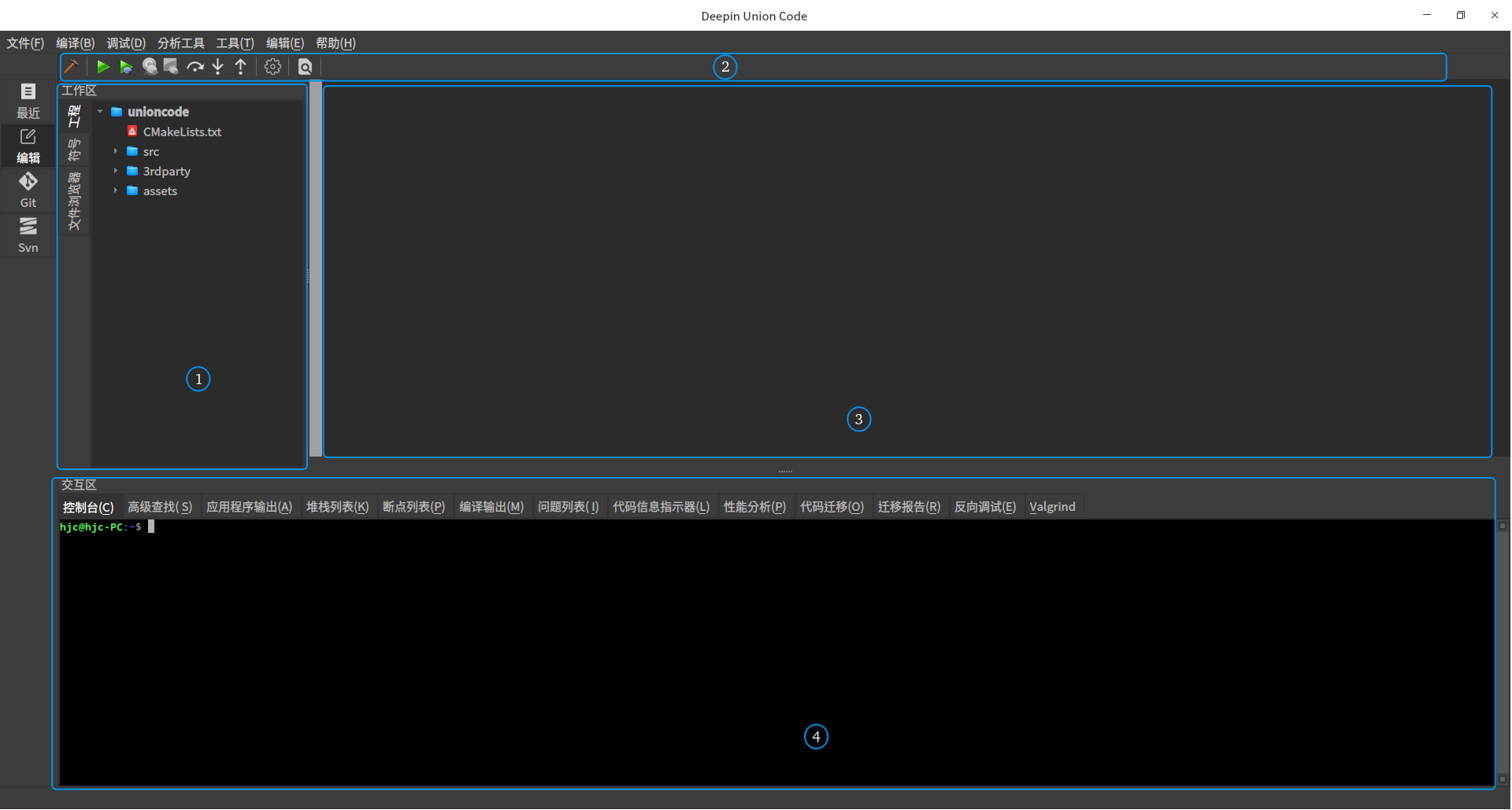Viewport: 1512px width, 810px height.
Task: Open the 最近 (Recent) sidebar page
Action: click(x=28, y=101)
